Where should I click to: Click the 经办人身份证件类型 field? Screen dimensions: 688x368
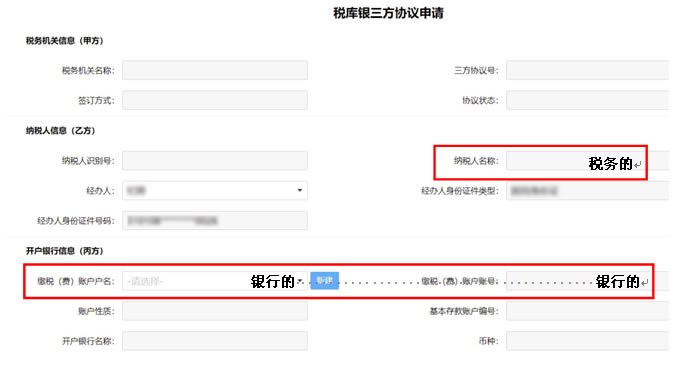pos(588,191)
